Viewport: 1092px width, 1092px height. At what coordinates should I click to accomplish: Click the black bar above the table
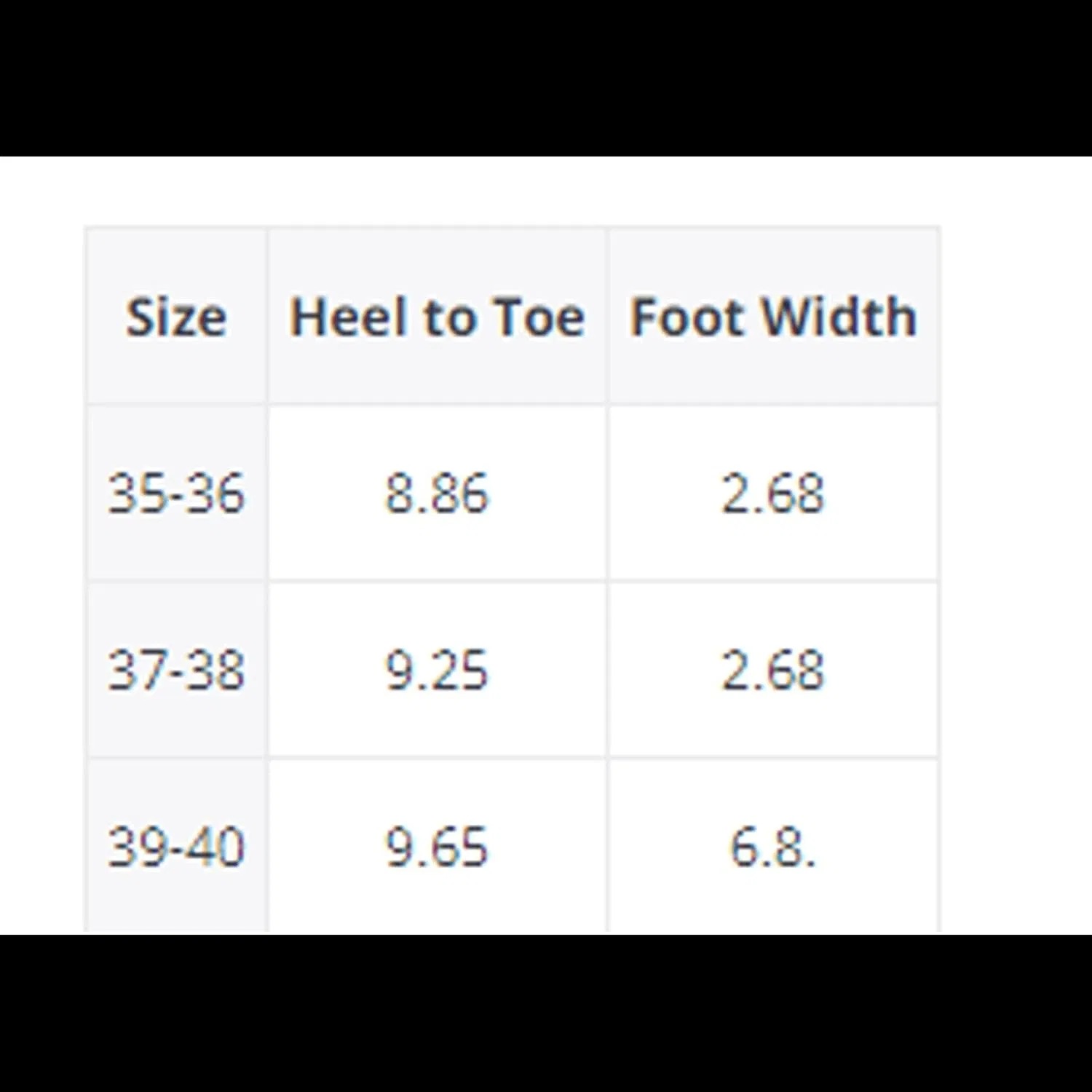(546, 78)
